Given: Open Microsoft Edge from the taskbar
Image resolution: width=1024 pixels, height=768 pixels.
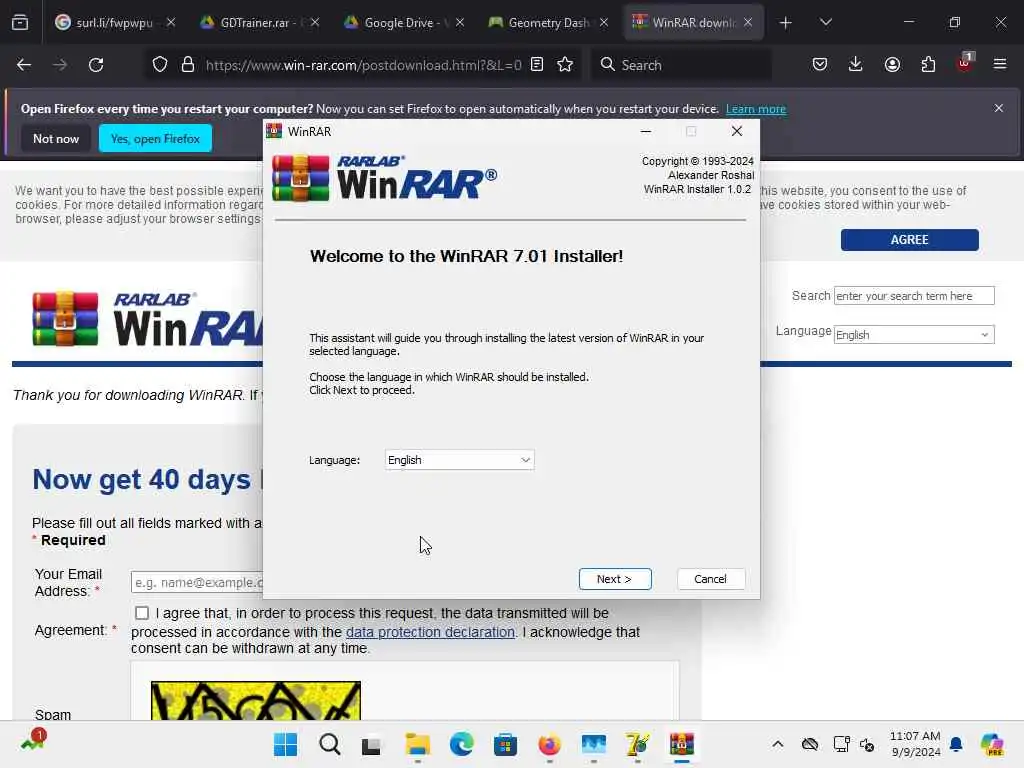Looking at the screenshot, I should 461,744.
